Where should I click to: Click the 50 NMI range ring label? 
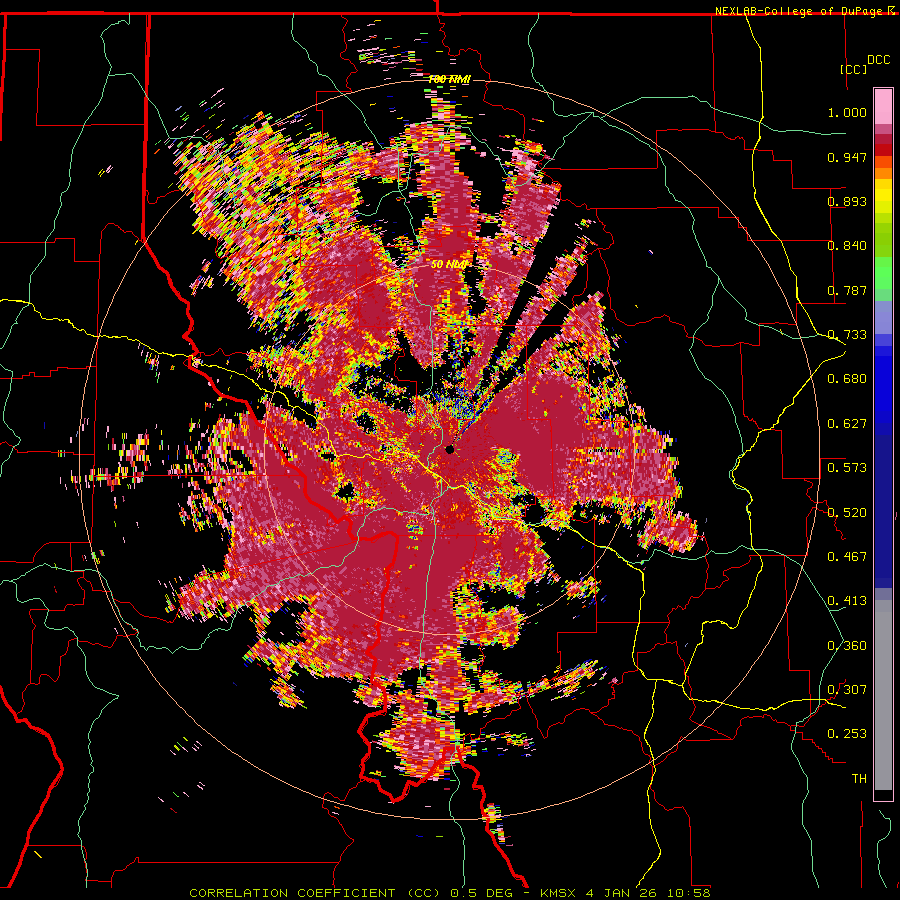pos(449,265)
